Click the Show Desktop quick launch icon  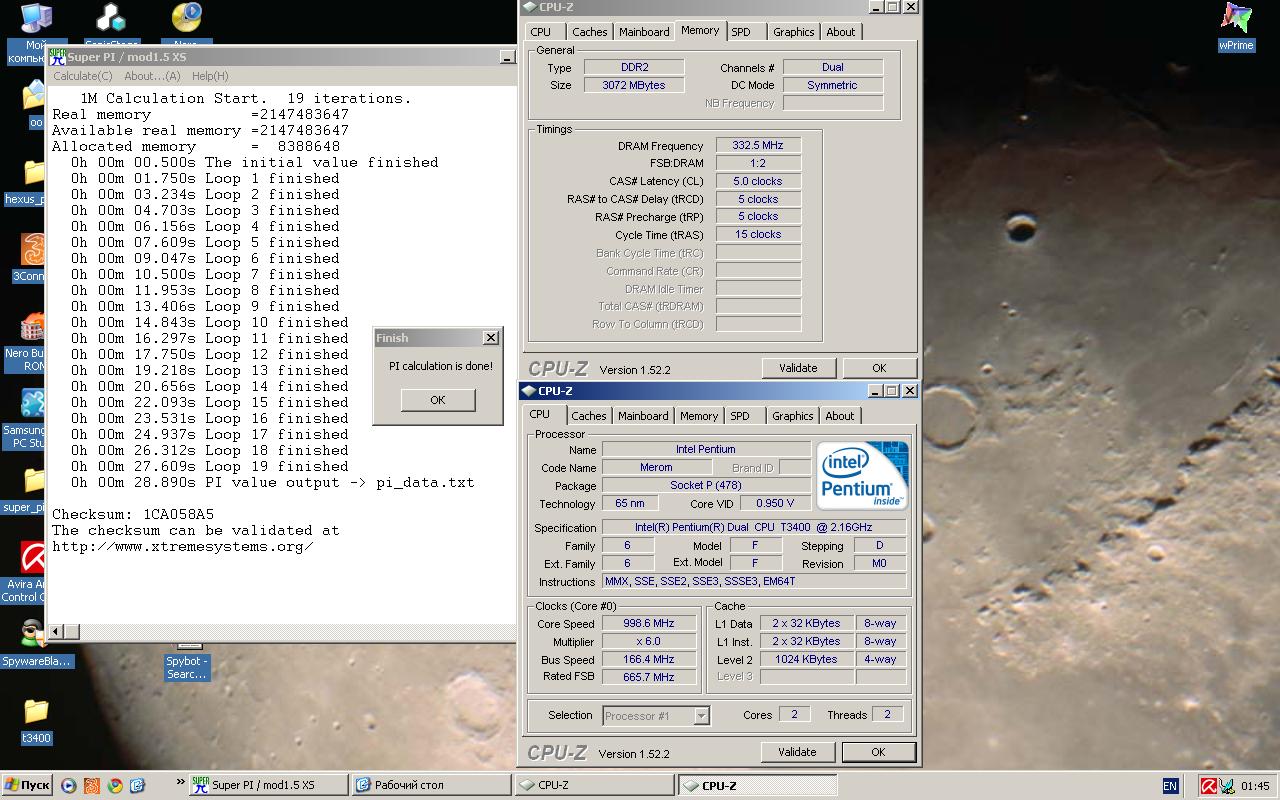point(138,785)
